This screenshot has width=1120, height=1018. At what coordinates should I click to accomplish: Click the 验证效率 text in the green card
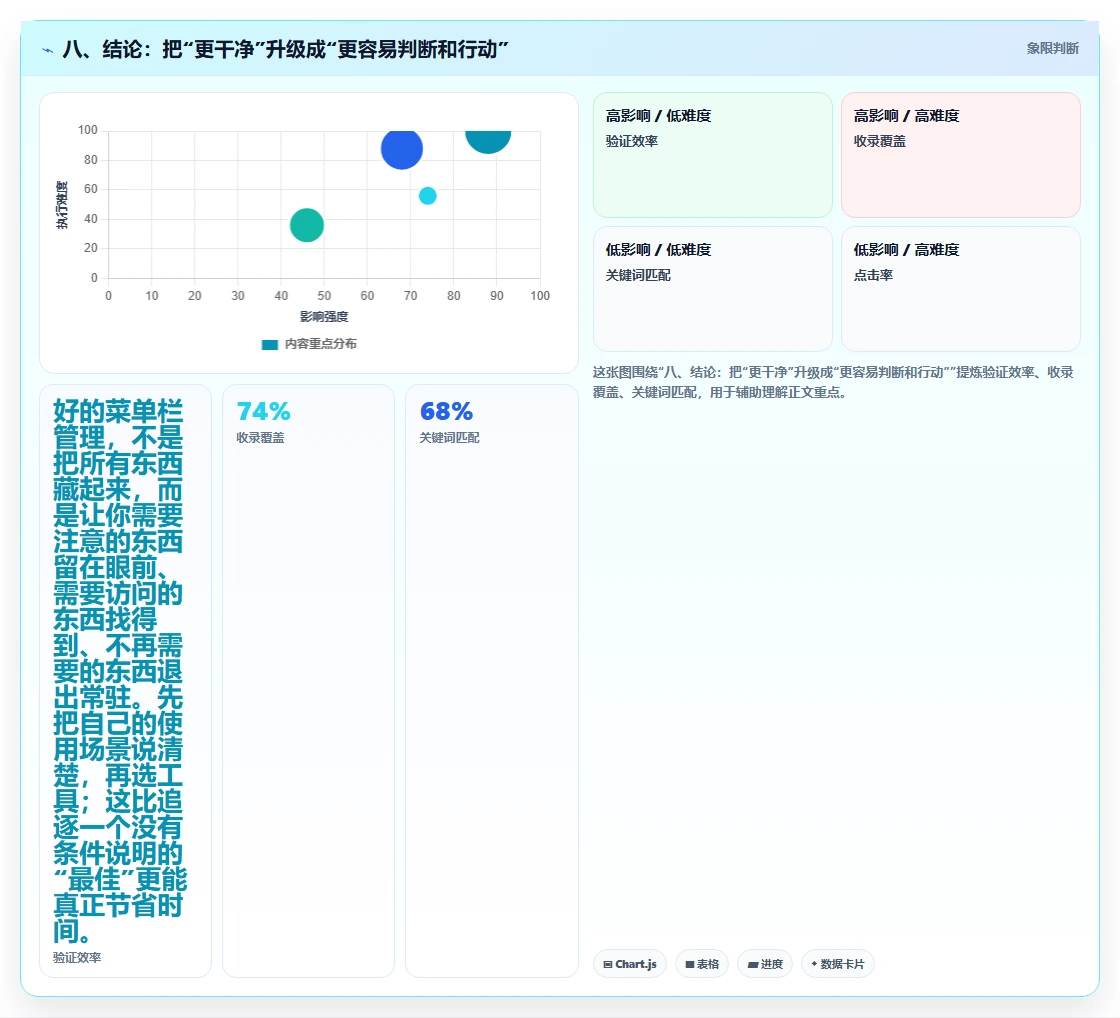[631, 141]
